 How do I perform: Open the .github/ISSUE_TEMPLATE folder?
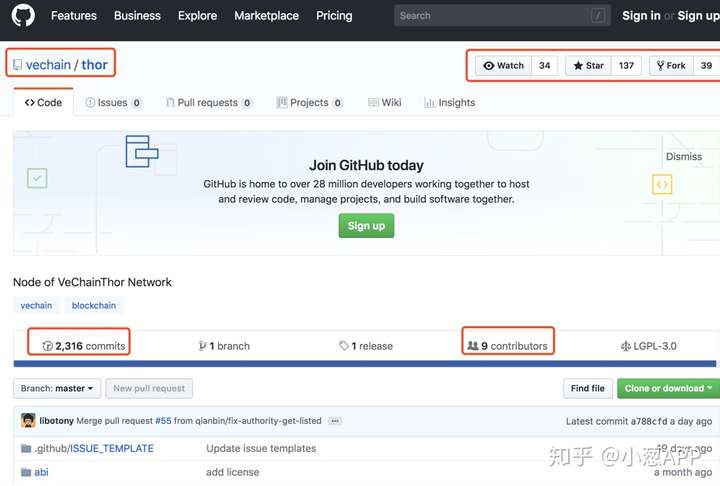(94, 448)
